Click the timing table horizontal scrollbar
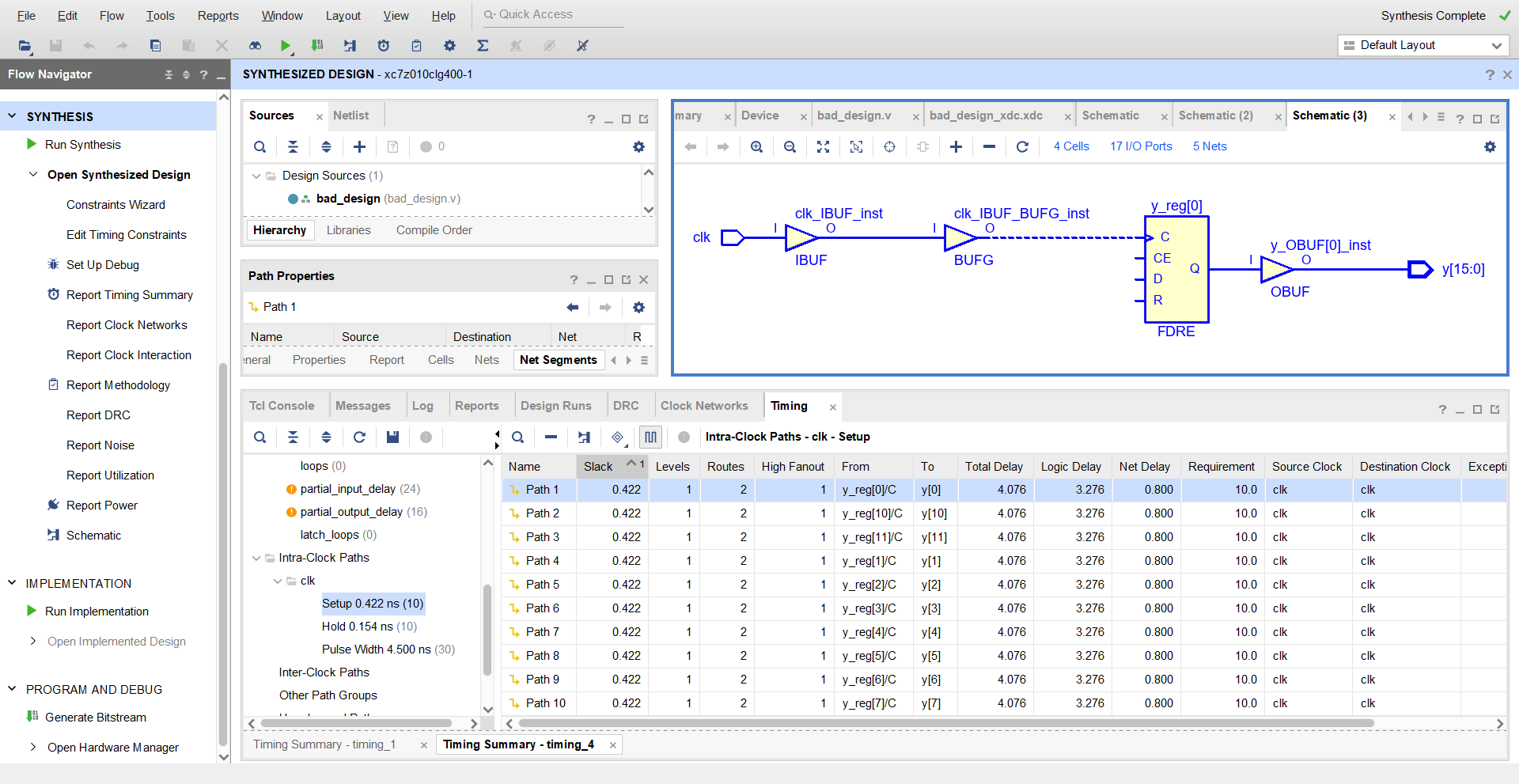The width and height of the screenshot is (1519, 784). click(x=945, y=723)
